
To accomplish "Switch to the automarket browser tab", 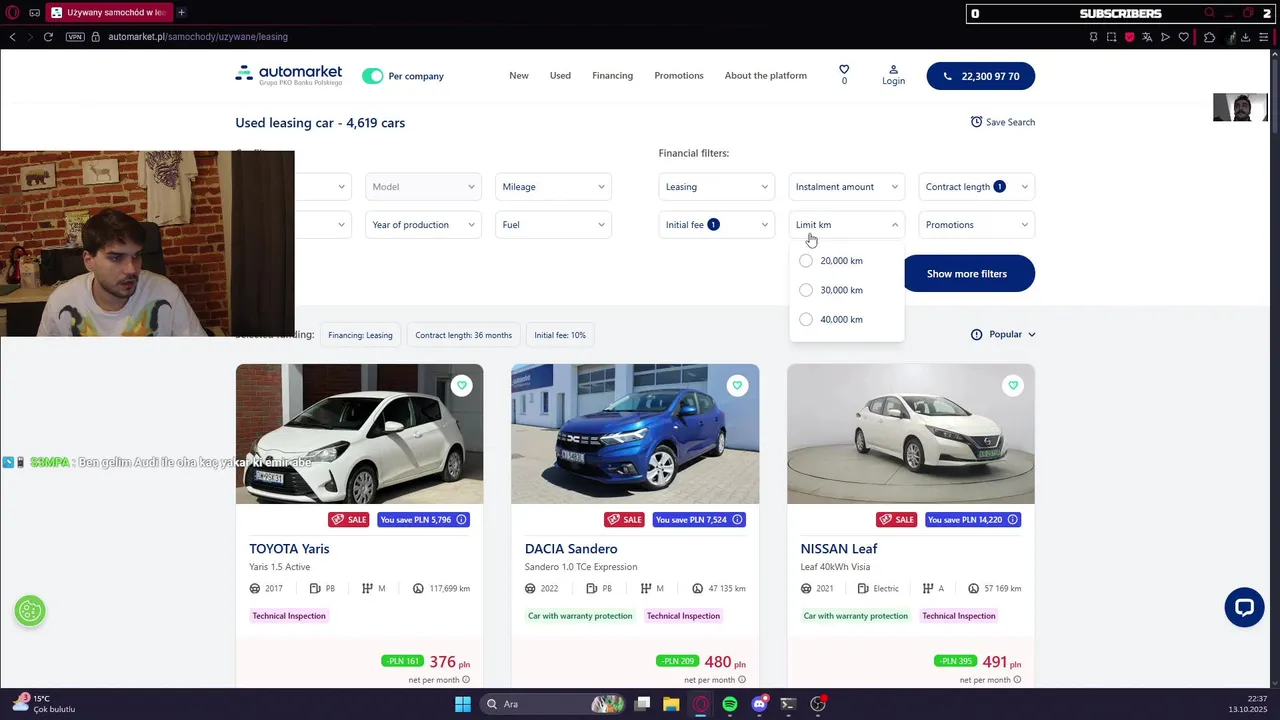I will 108,13.
